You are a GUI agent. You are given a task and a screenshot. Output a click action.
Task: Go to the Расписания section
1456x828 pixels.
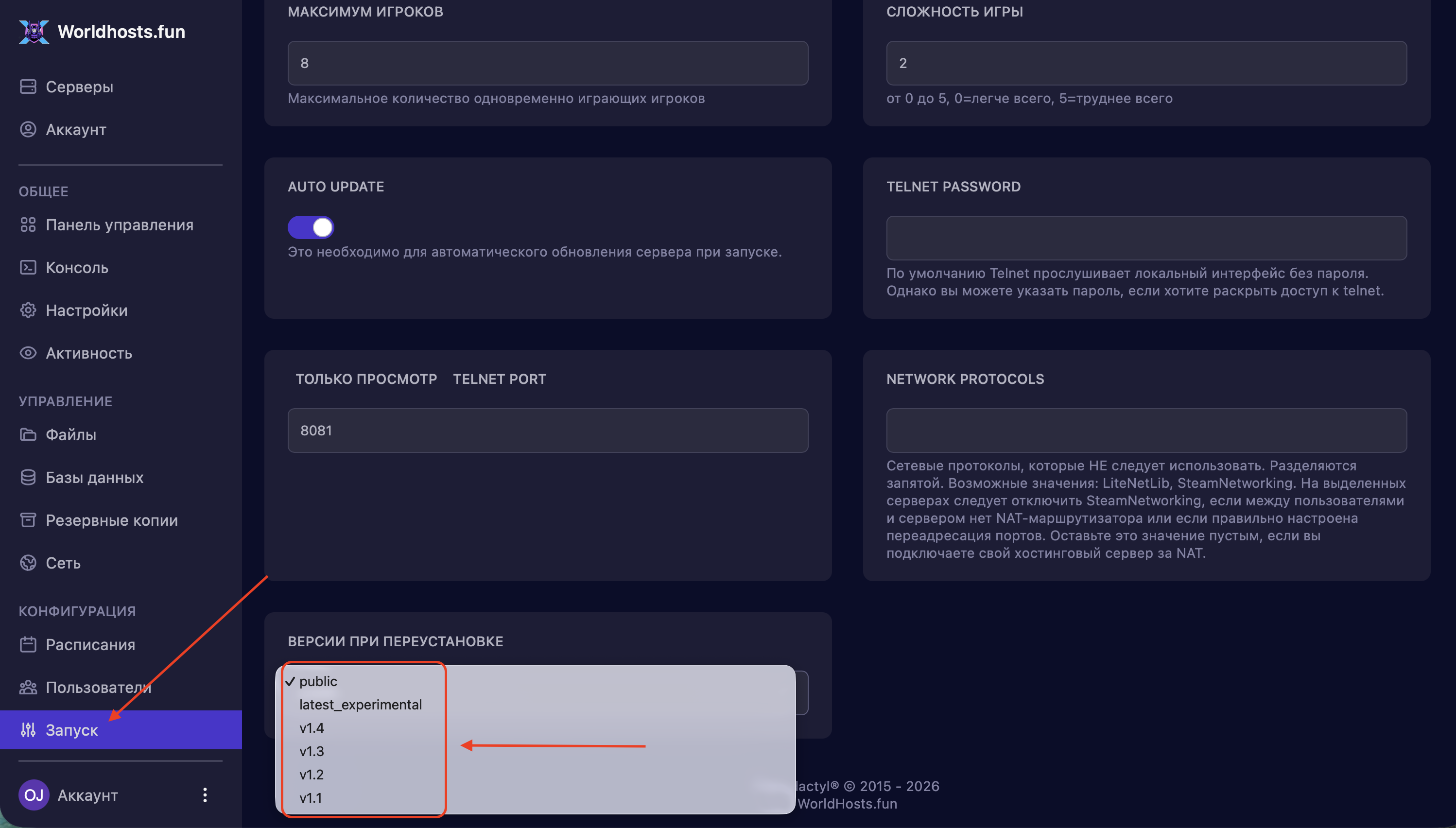pos(90,644)
